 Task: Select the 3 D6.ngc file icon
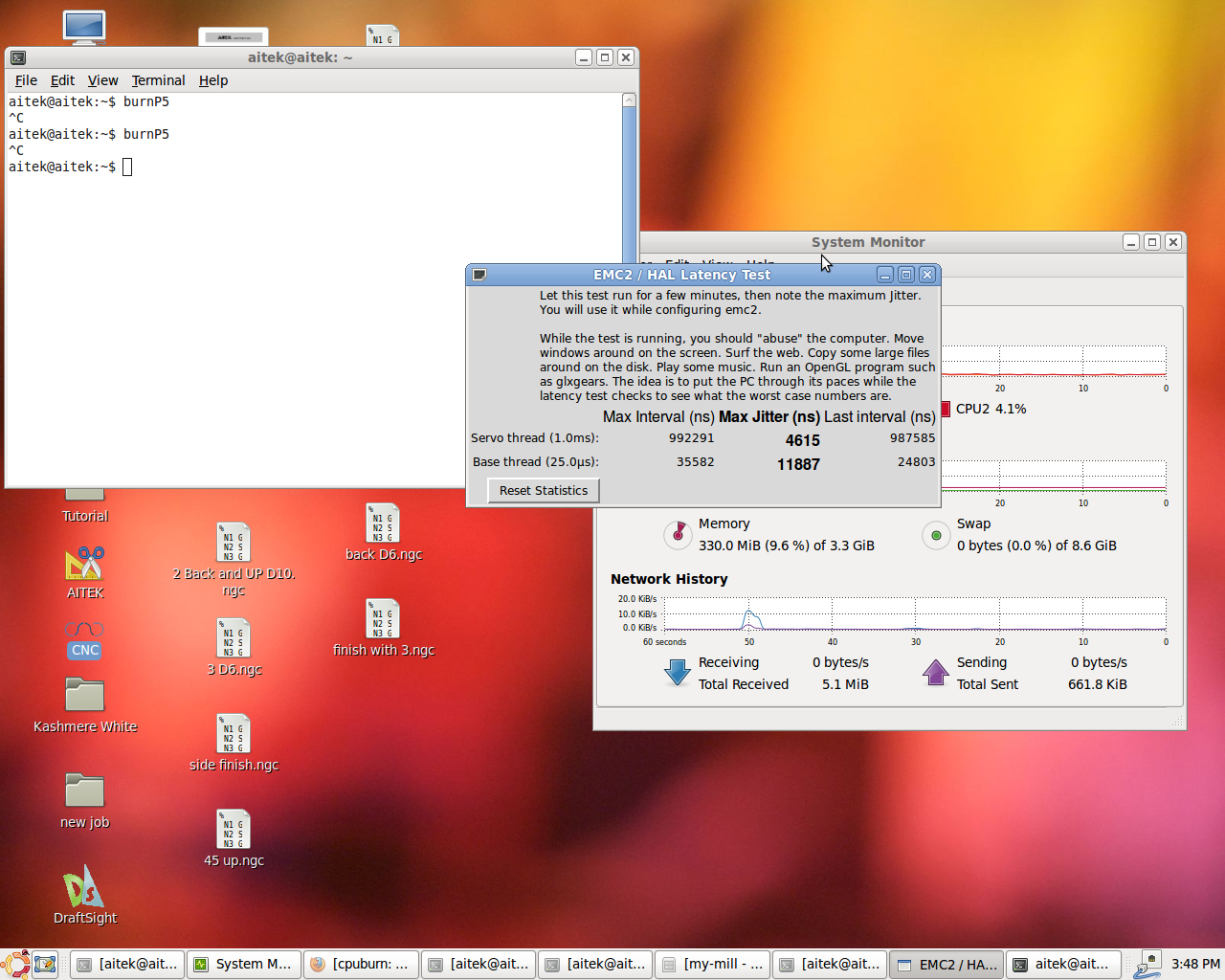[x=234, y=637]
